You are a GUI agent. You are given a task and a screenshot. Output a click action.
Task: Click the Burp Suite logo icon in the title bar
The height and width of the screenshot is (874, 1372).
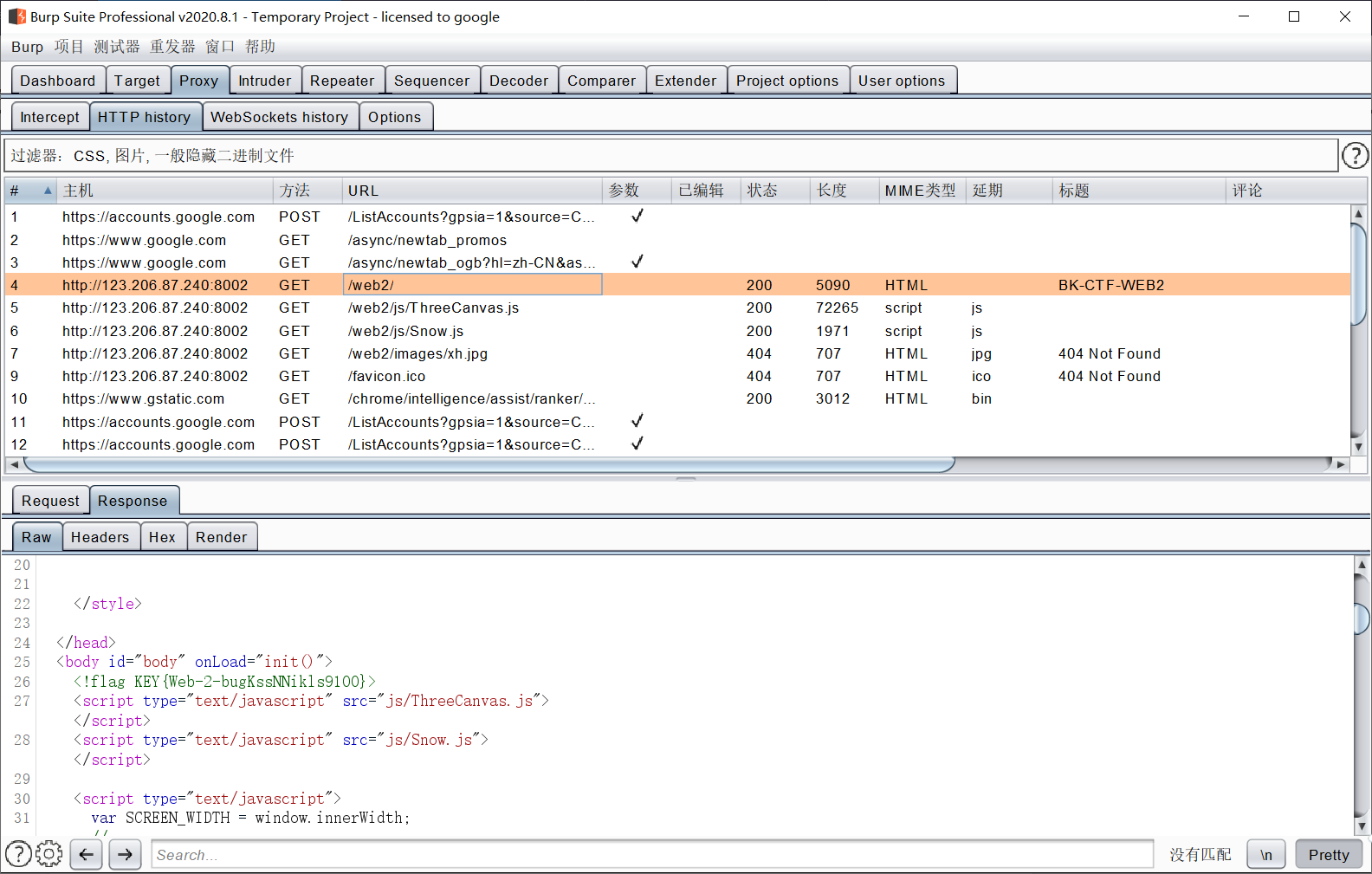(17, 16)
